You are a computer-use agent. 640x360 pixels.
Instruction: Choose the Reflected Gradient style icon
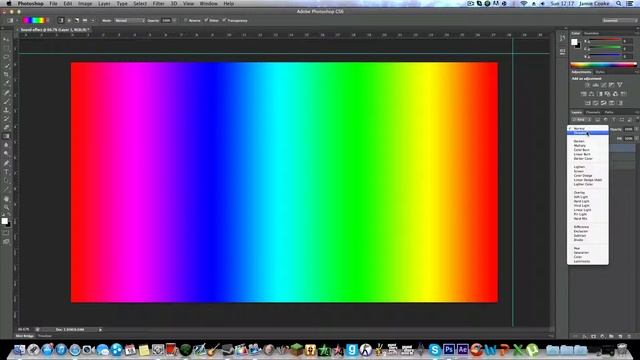tap(85, 20)
